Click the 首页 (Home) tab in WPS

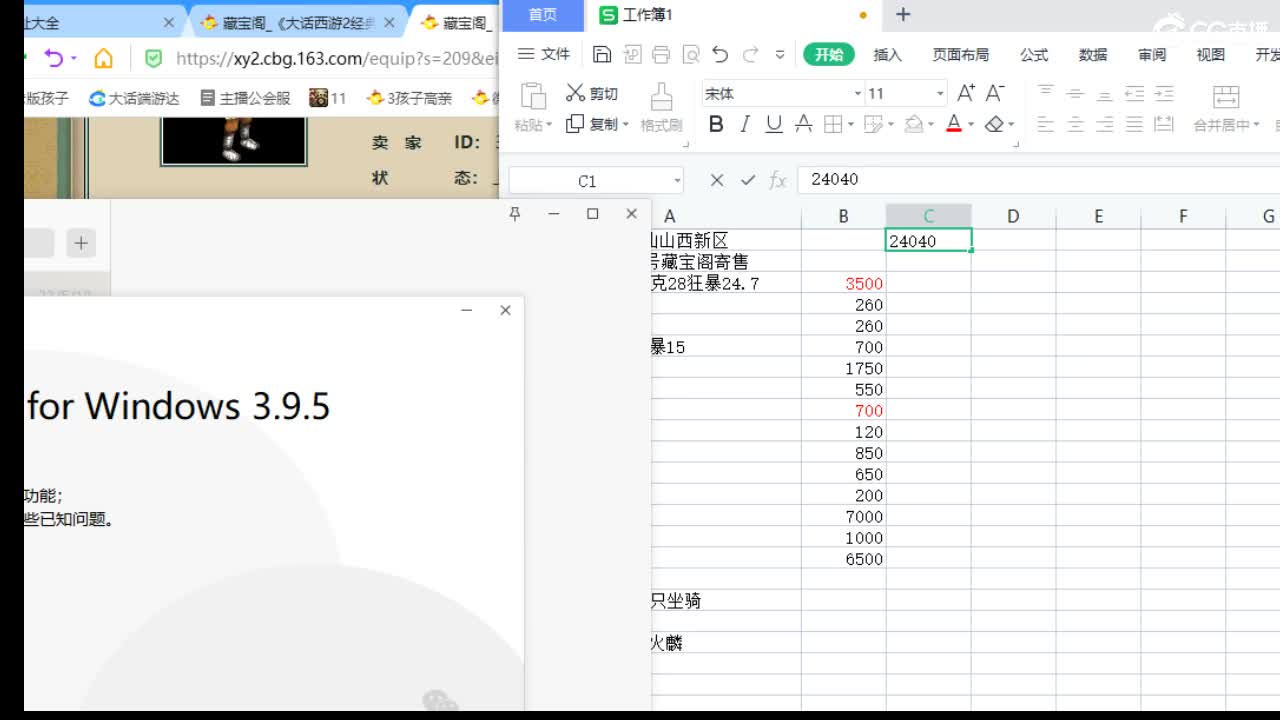[x=543, y=15]
